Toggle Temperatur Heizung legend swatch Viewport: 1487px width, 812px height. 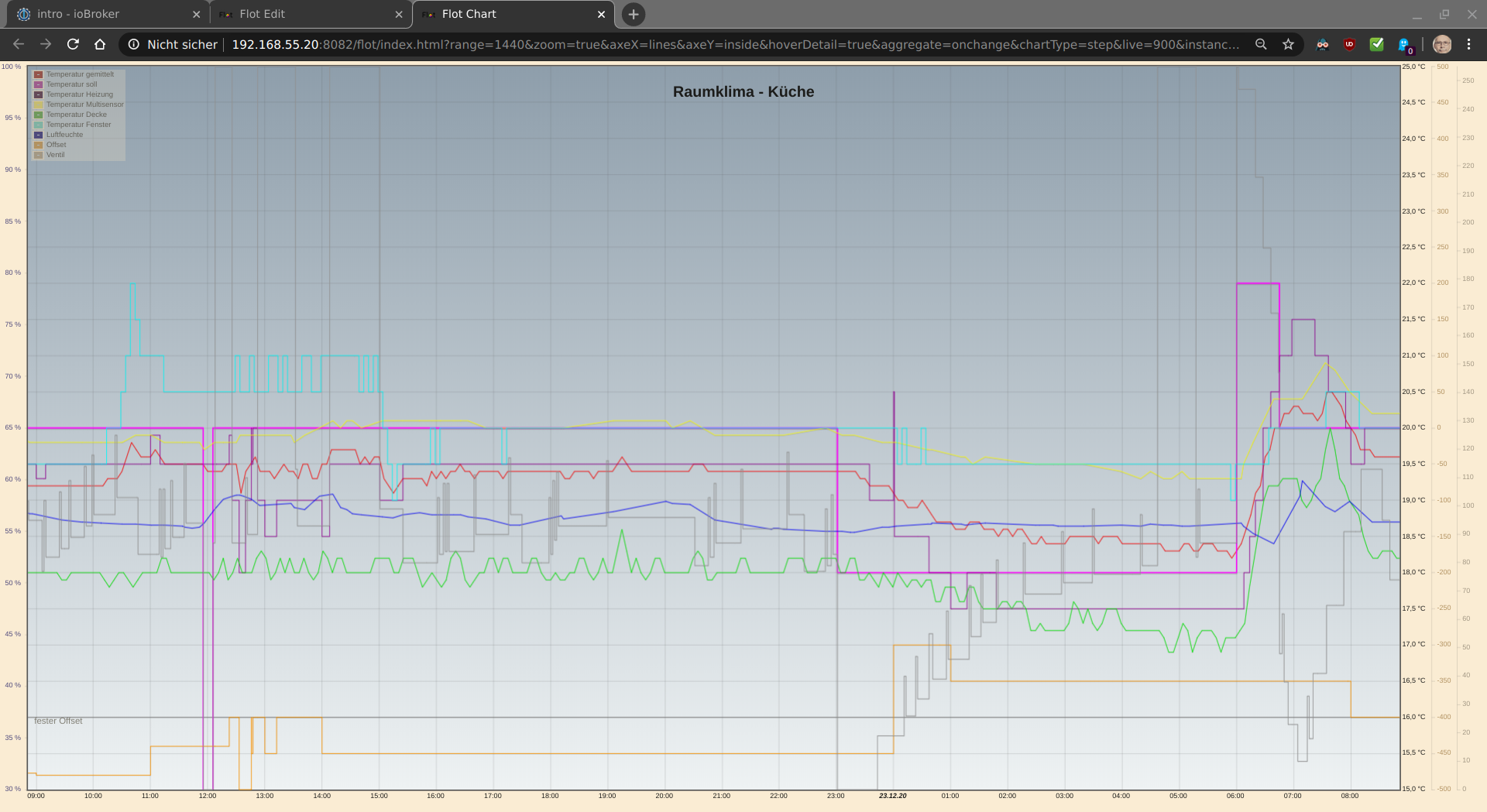click(38, 94)
